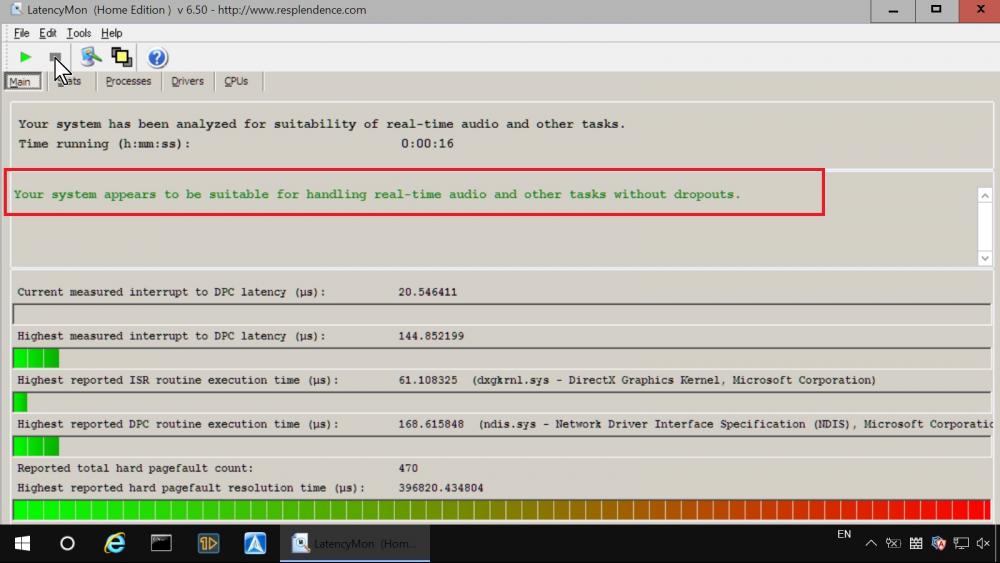The image size is (1000, 563).
Task: Click the ISR routine execution time bar
Action: coord(502,402)
